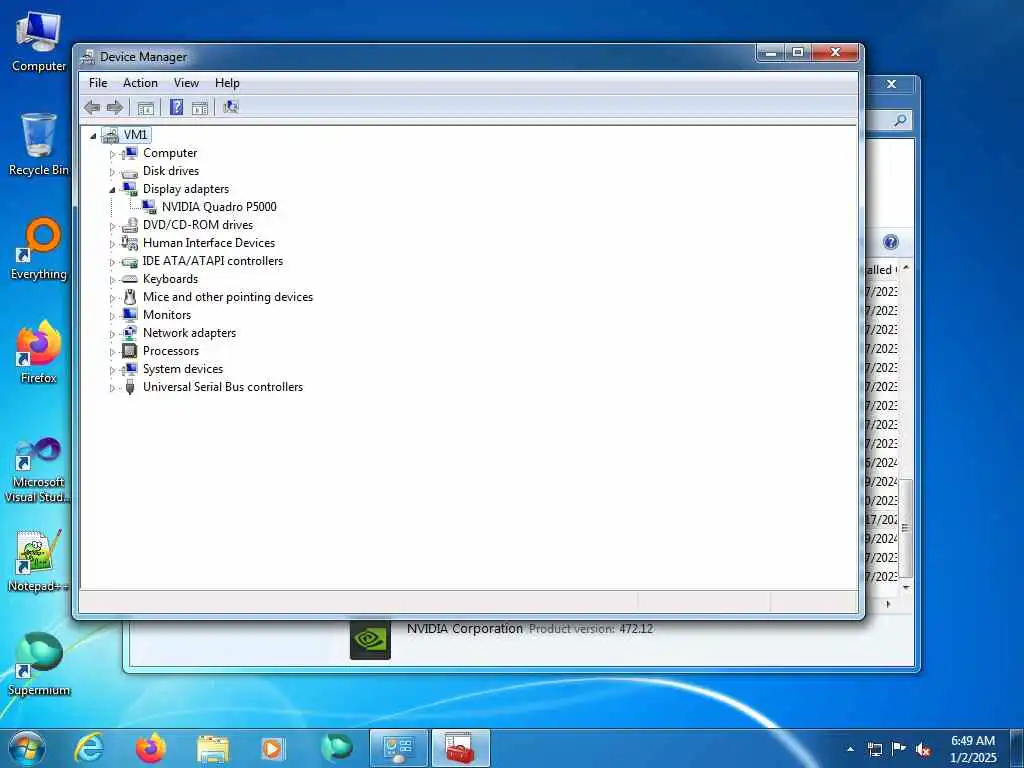Viewport: 1024px width, 768px height.
Task: Select the Mice and other pointing devices label
Action: tap(228, 297)
